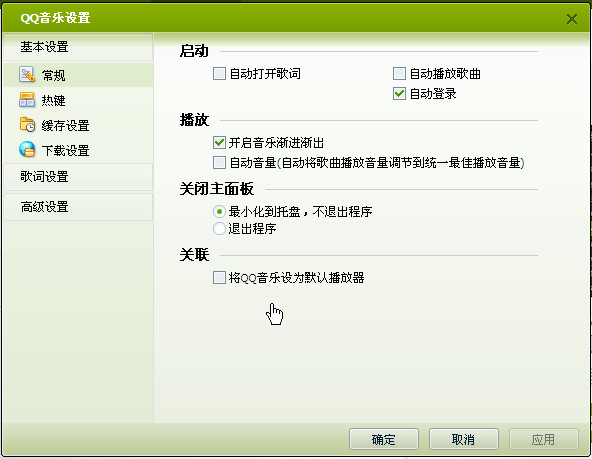Click the 应用 button
592x459 pixels.
544,439
